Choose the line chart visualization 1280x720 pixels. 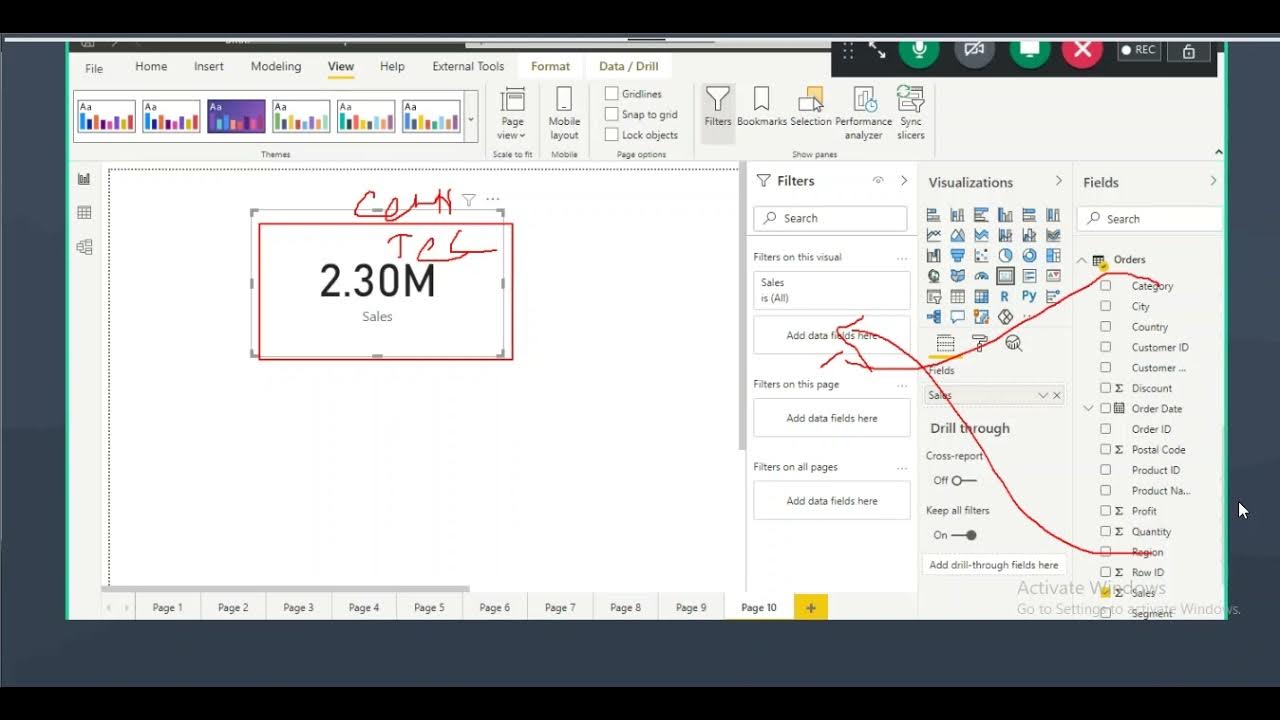point(933,235)
